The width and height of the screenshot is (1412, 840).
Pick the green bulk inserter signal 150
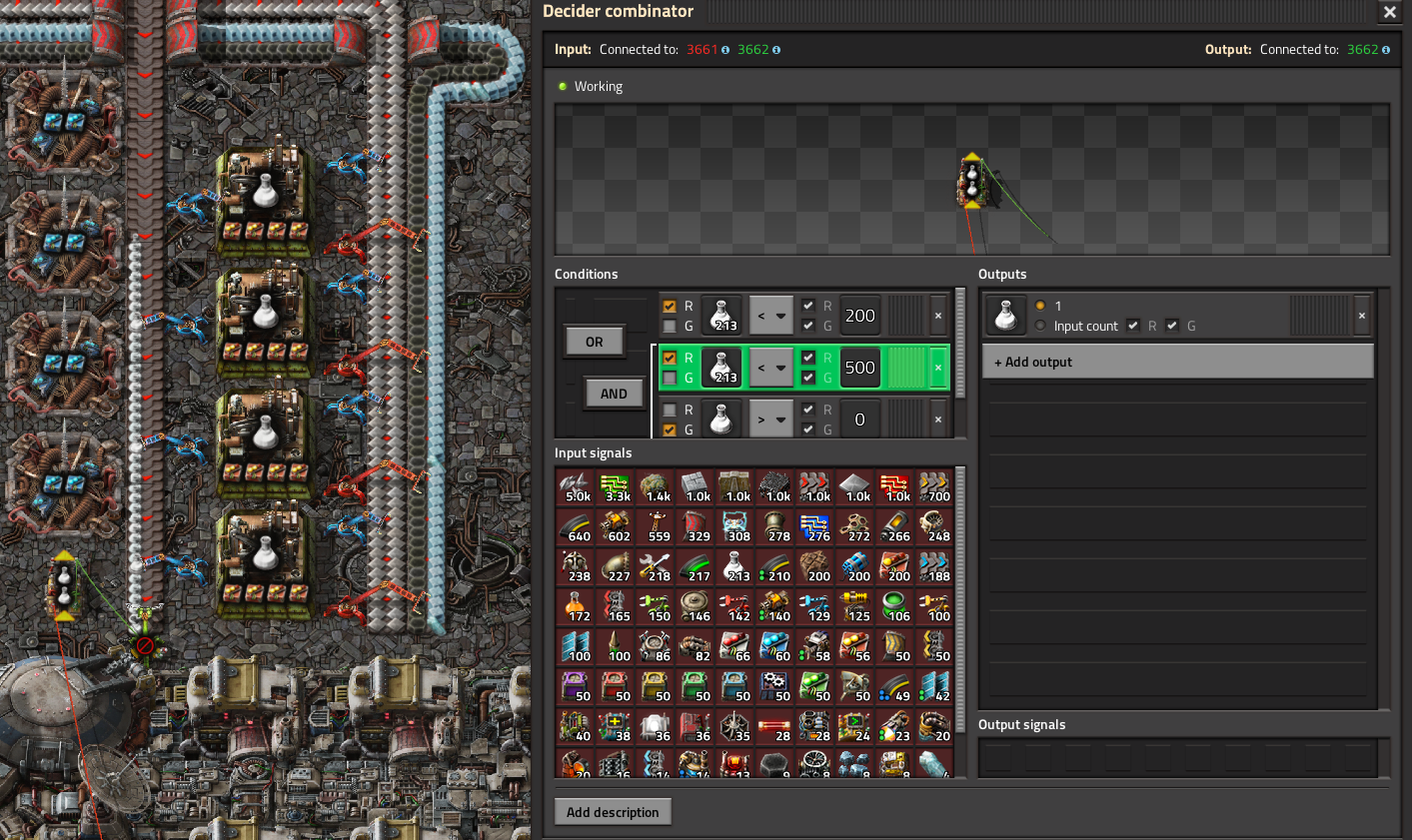(x=656, y=607)
